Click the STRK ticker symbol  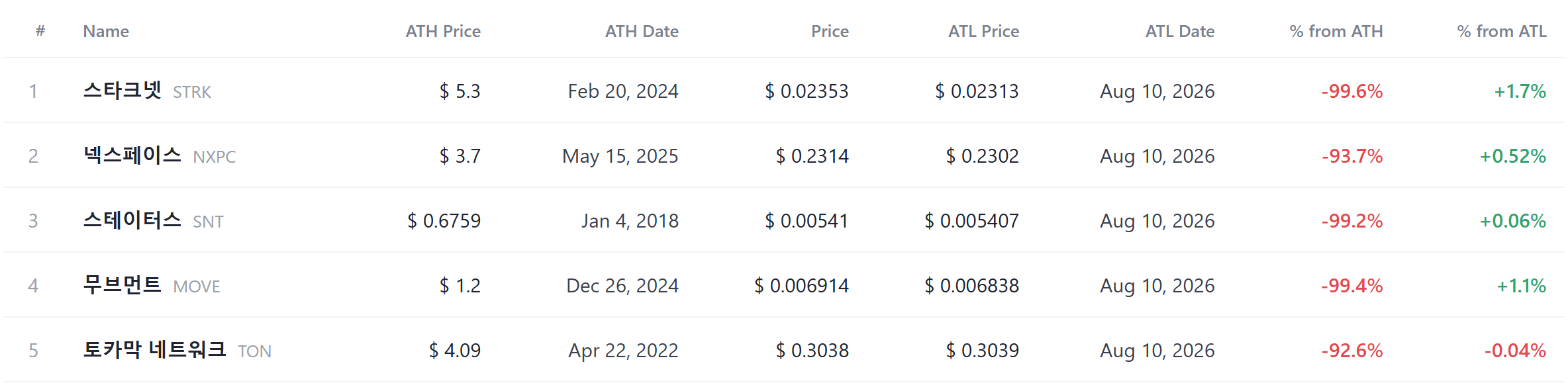click(x=192, y=92)
